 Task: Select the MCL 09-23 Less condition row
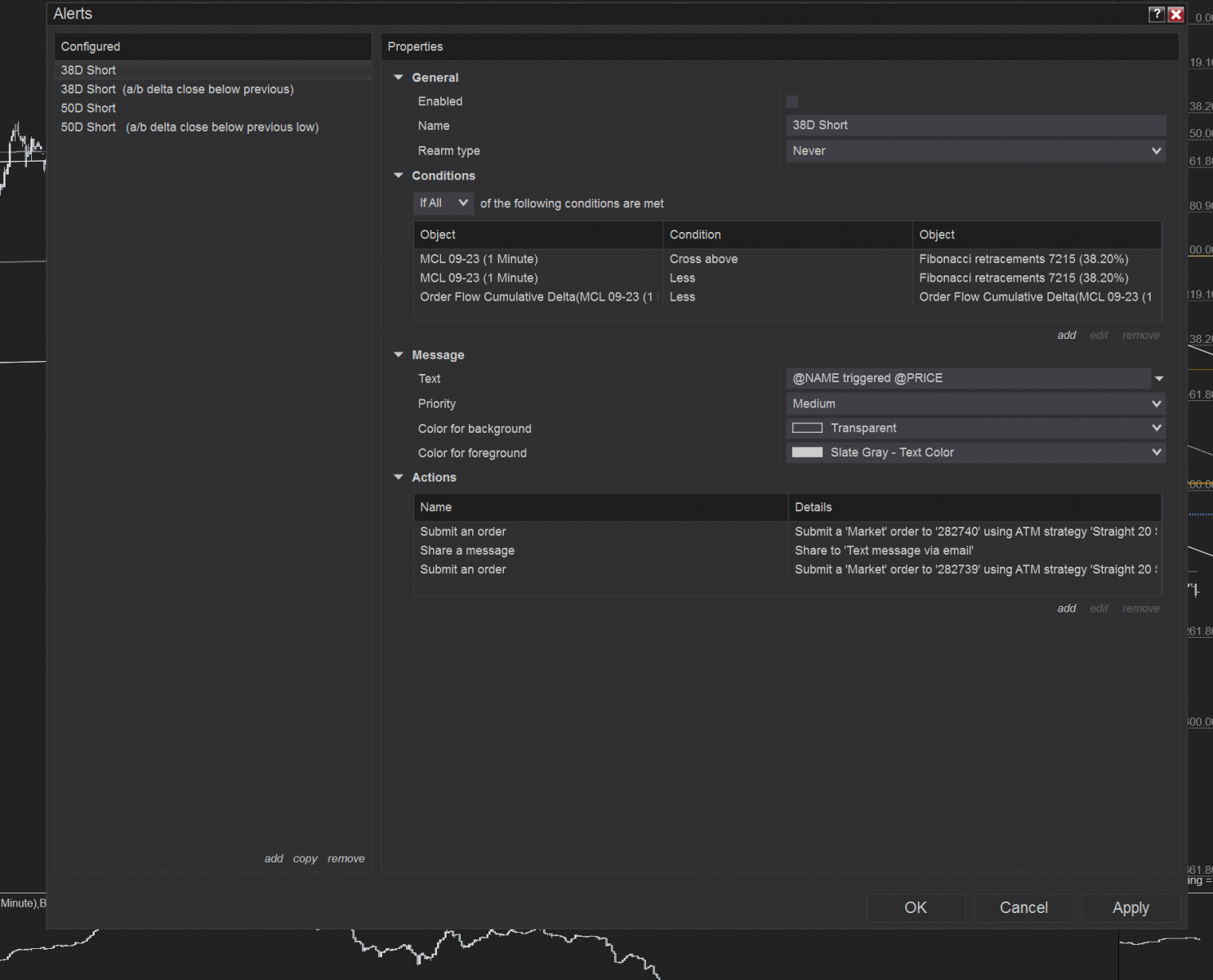(787, 278)
